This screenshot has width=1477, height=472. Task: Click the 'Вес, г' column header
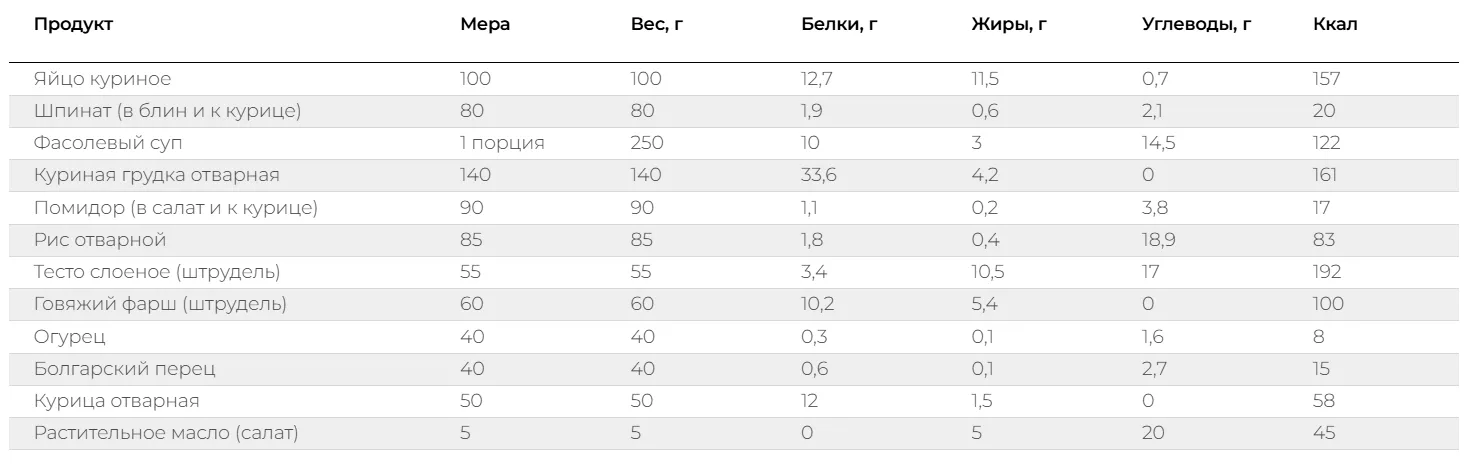[656, 25]
